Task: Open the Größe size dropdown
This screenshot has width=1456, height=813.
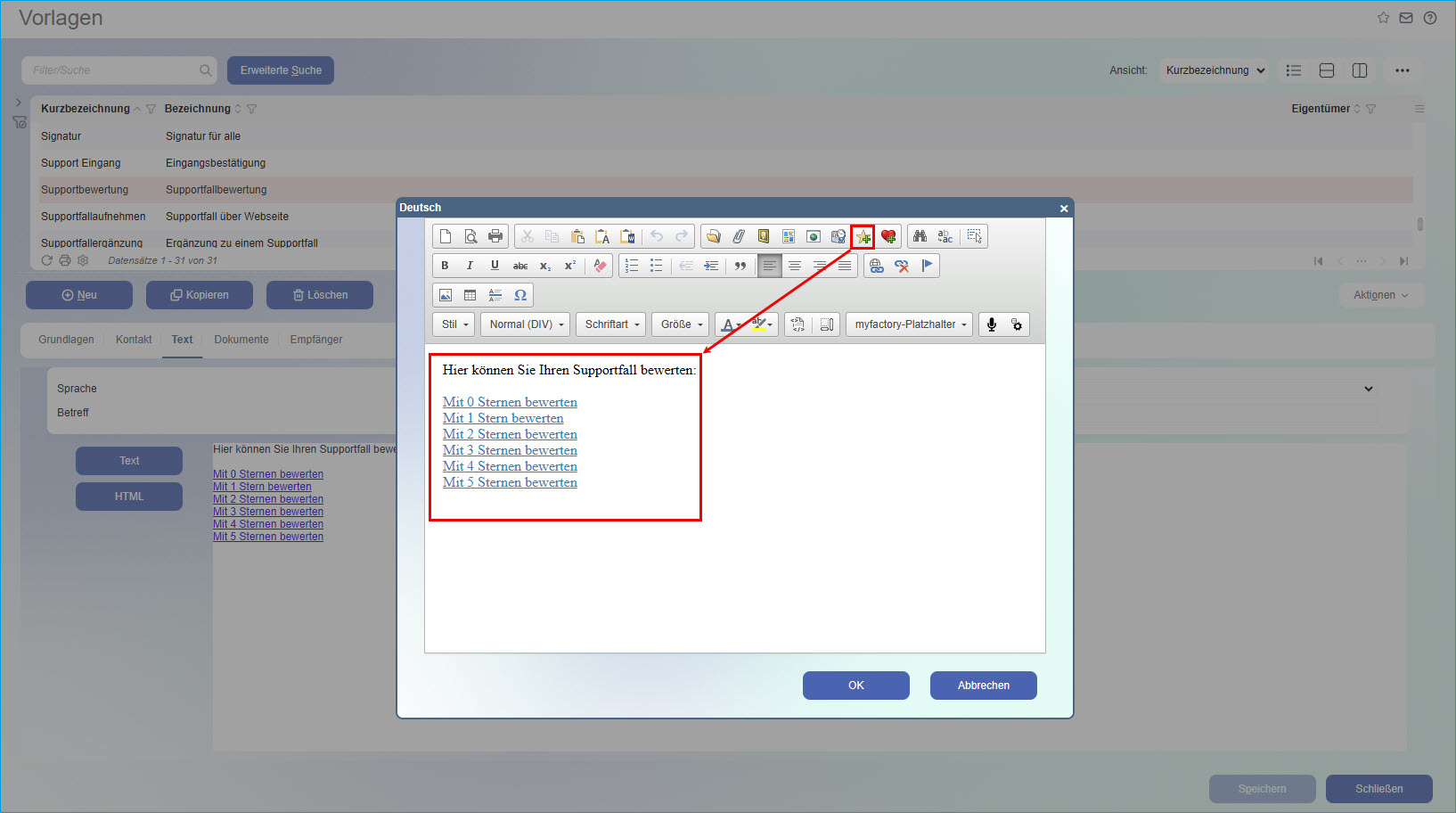Action: (x=681, y=324)
